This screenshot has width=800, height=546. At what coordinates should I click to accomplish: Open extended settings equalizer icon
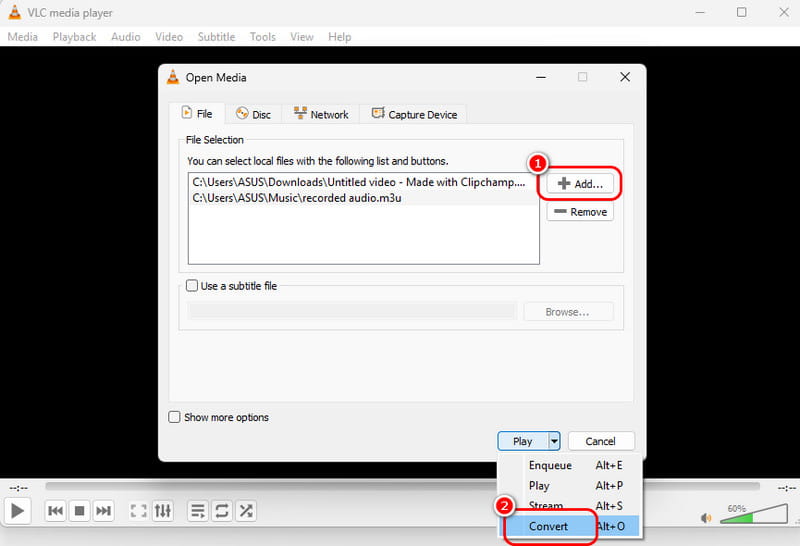pos(163,511)
